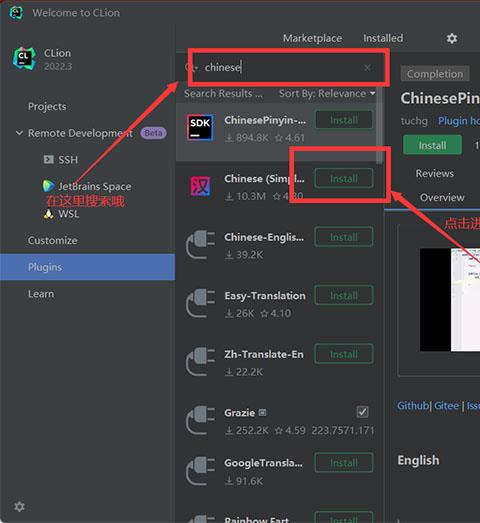Viewport: 480px width, 523px height.
Task: Uncheck the Grazie plugin checkbox
Action: coord(362,412)
